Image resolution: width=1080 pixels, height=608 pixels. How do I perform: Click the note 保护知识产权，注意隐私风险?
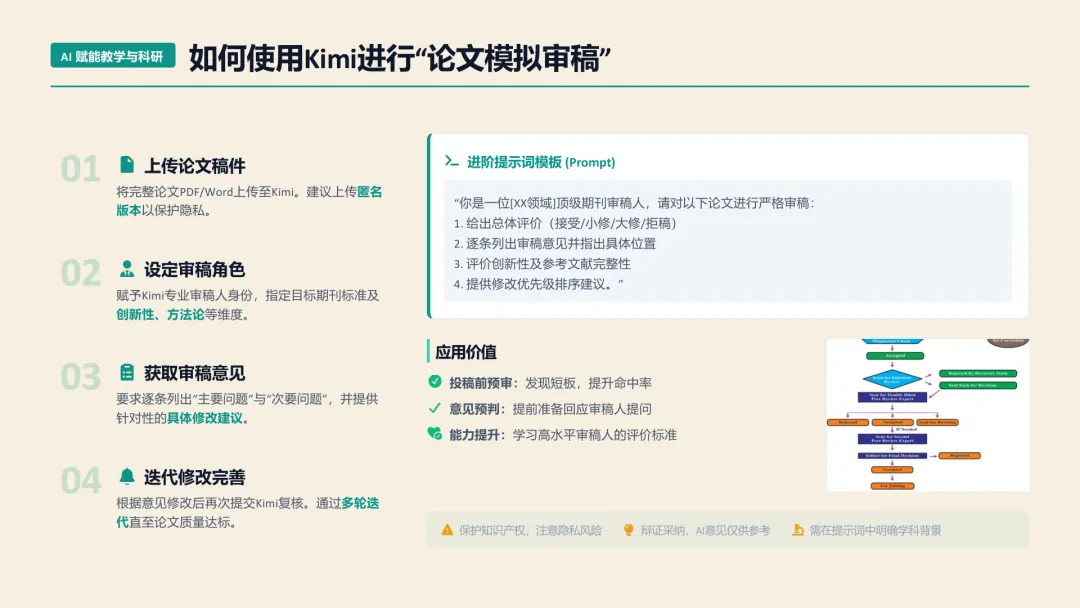pyautogui.click(x=530, y=530)
